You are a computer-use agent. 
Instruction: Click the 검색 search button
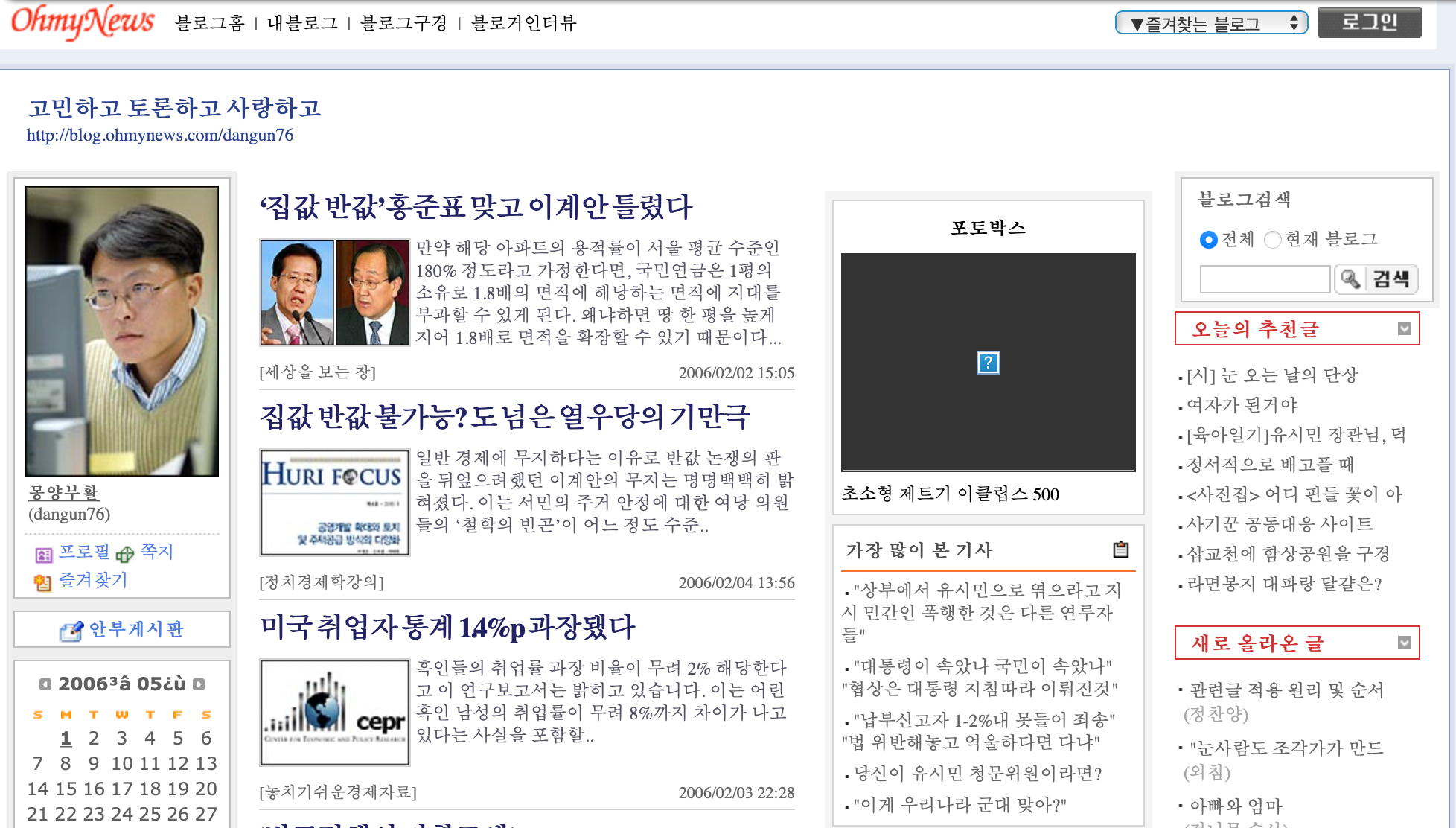pos(1377,279)
